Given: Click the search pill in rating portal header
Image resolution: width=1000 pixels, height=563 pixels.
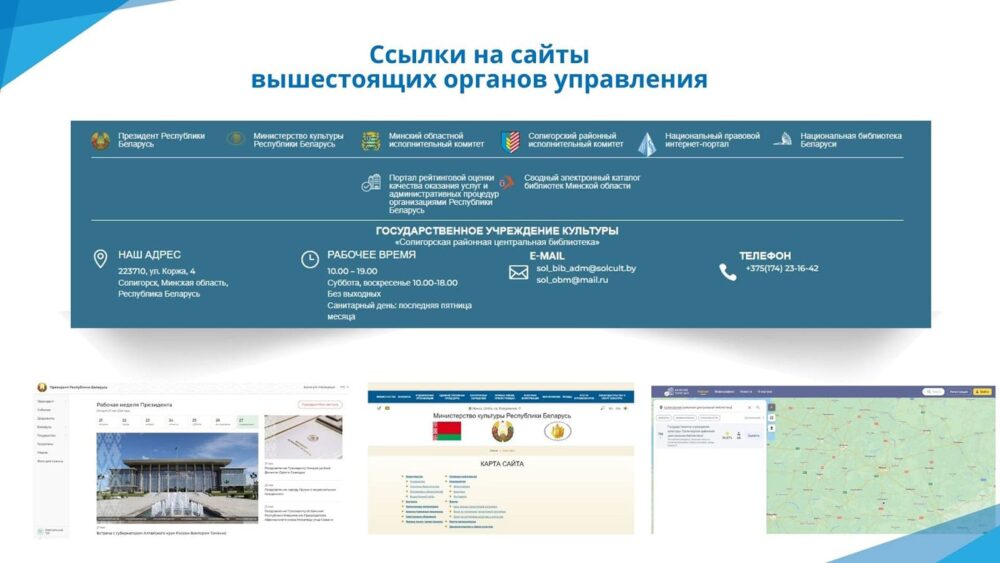Looking at the screenshot, I should pyautogui.click(x=933, y=391).
